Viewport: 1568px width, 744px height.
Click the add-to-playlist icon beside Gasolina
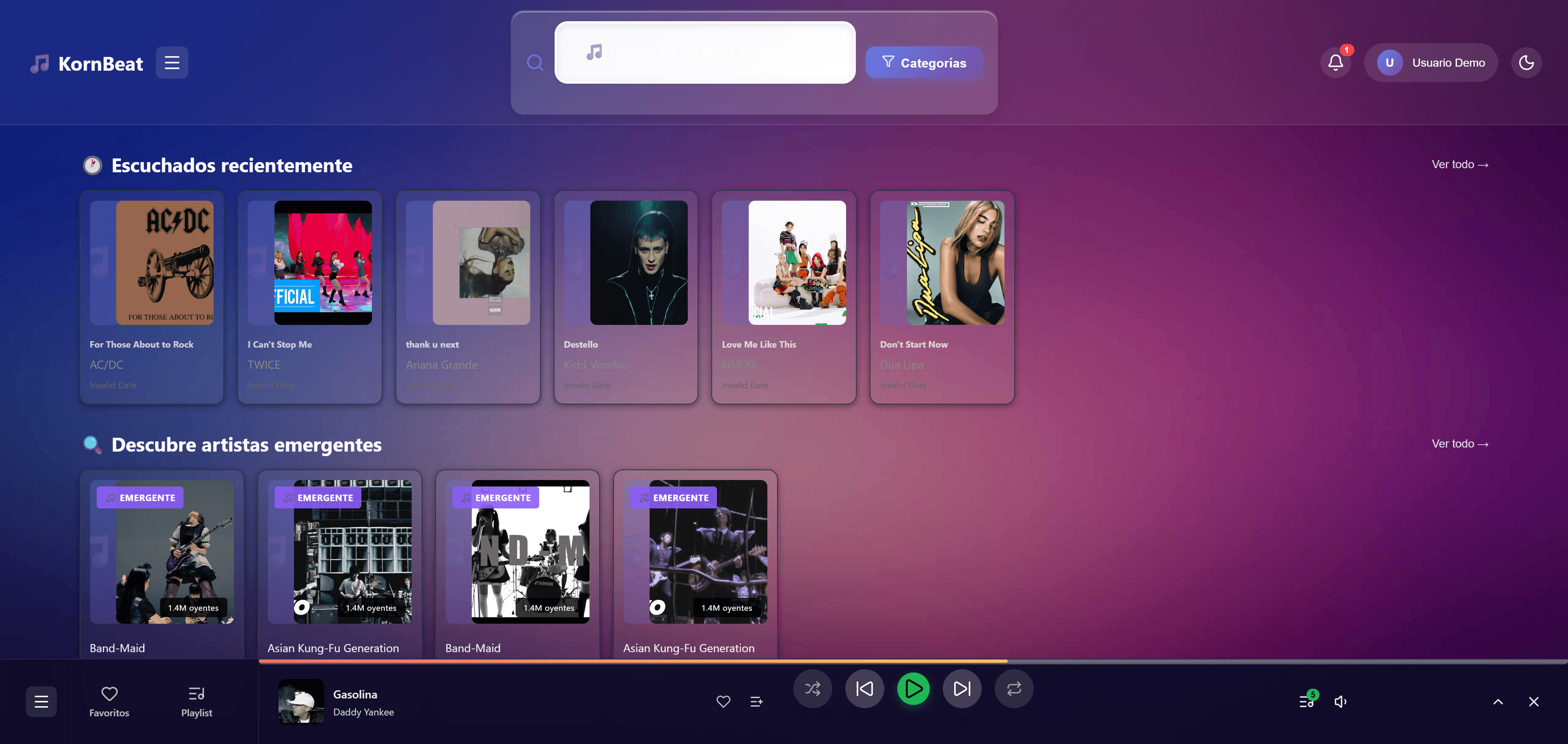(756, 702)
